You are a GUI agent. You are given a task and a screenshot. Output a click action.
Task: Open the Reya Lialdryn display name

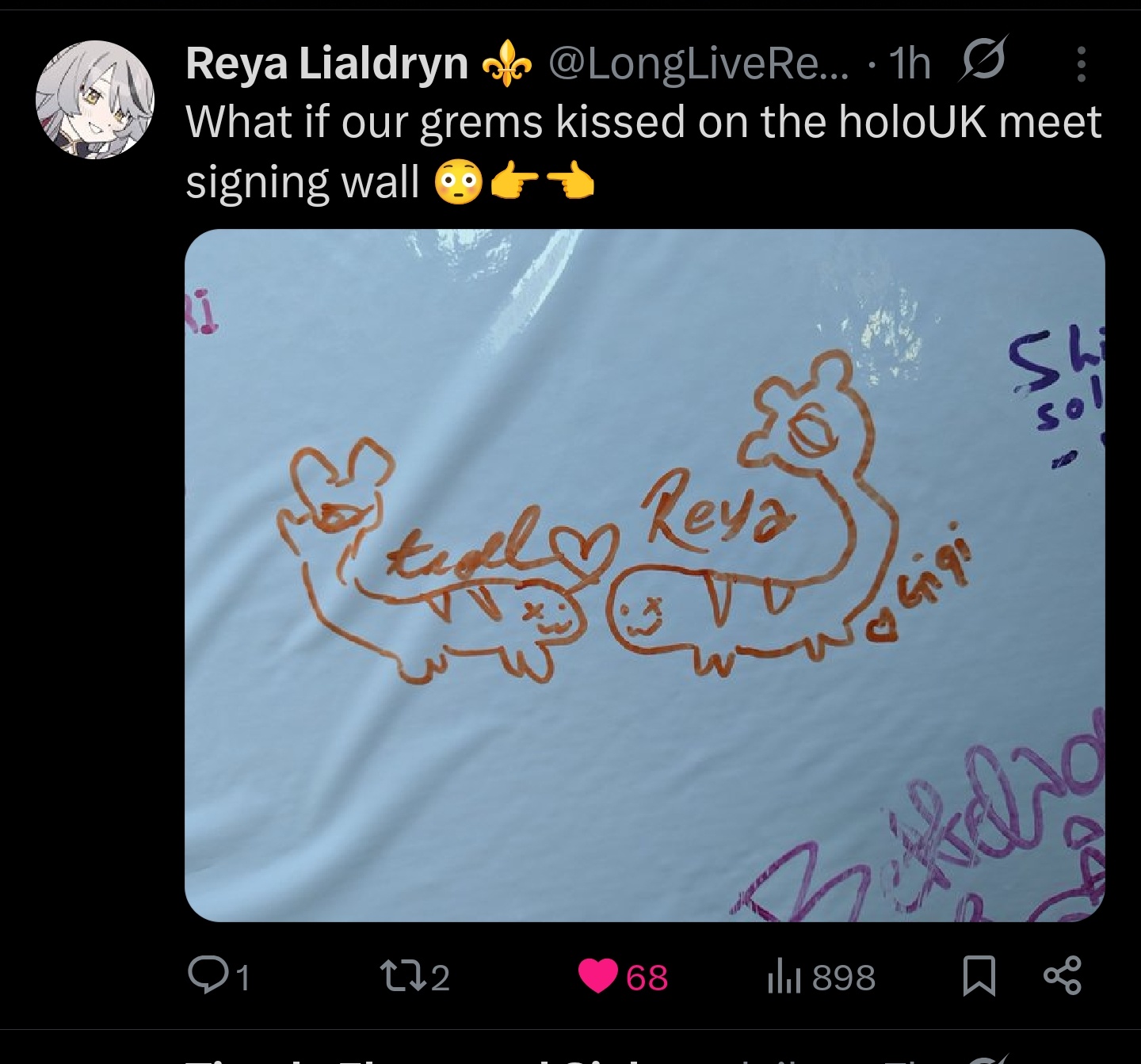[326, 63]
